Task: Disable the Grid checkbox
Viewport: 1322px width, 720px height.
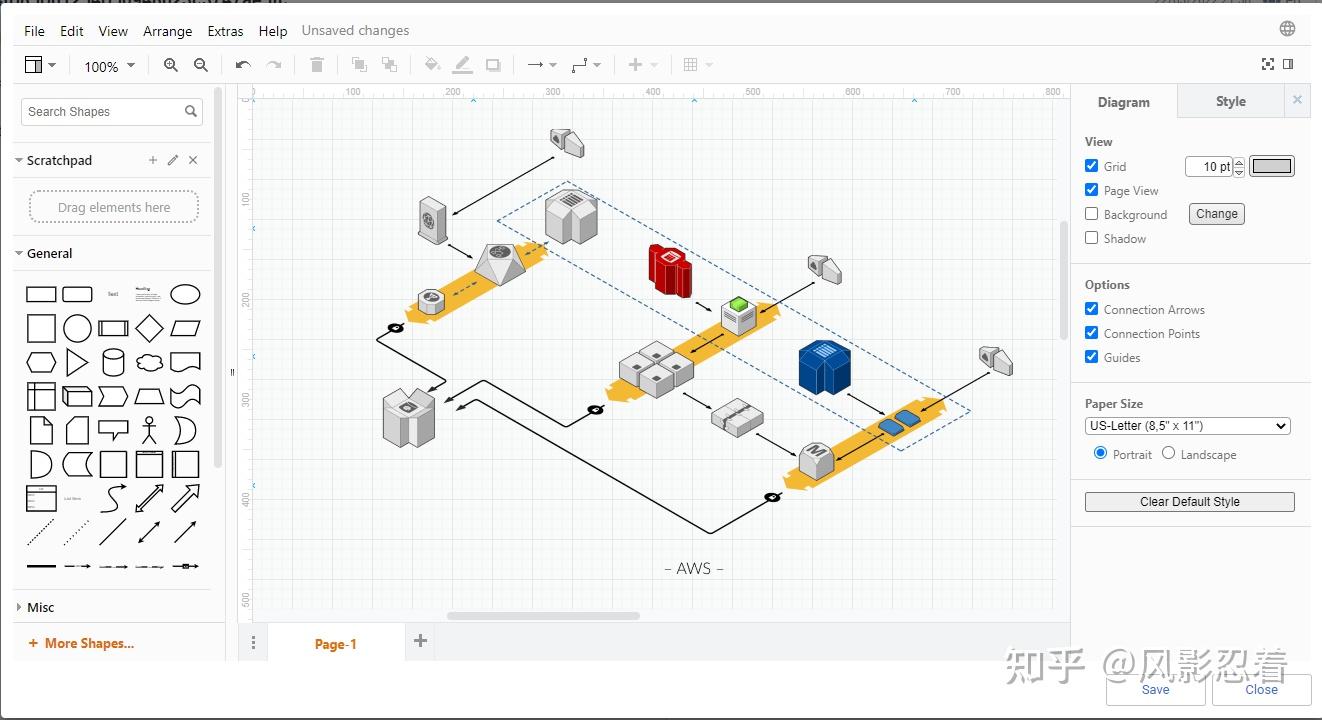Action: point(1091,166)
